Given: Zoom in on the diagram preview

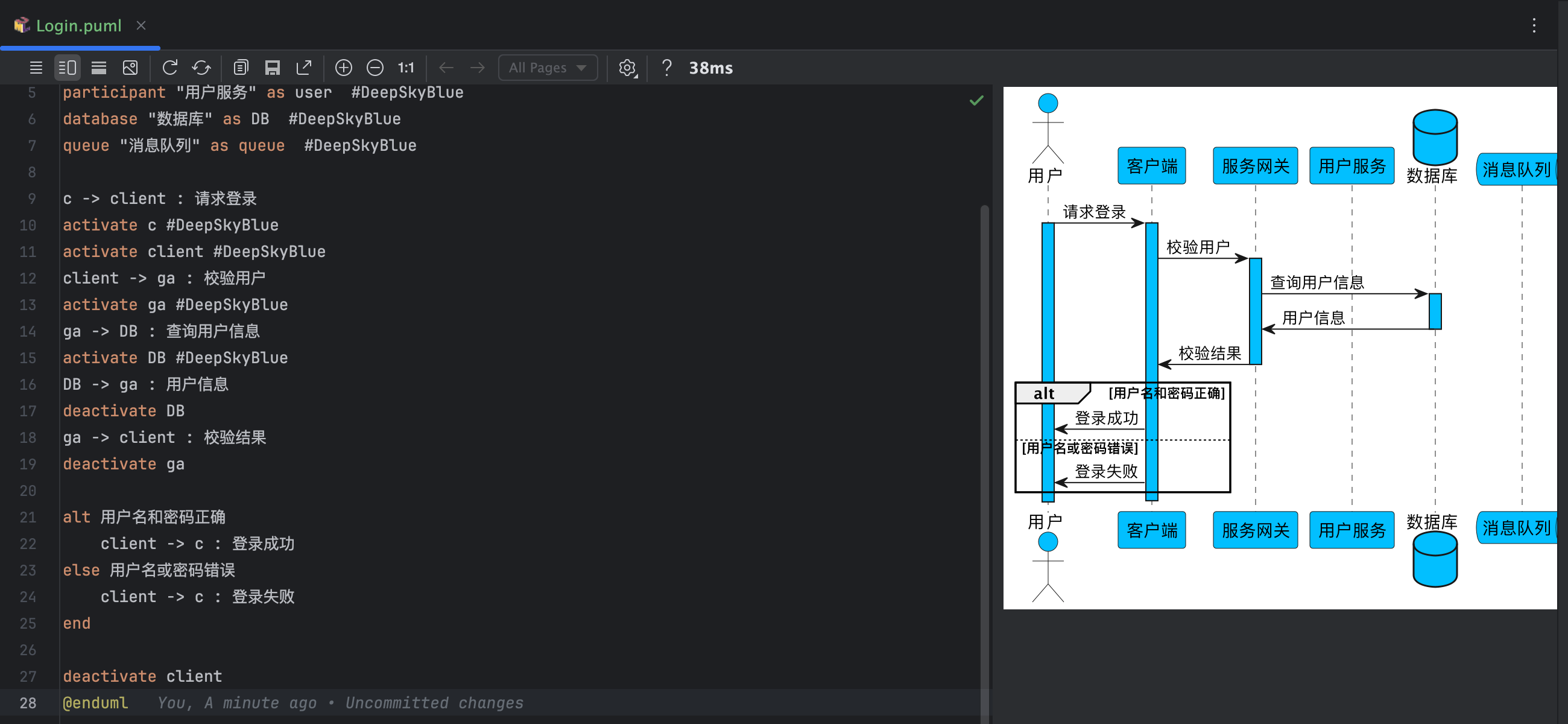Looking at the screenshot, I should coord(343,68).
